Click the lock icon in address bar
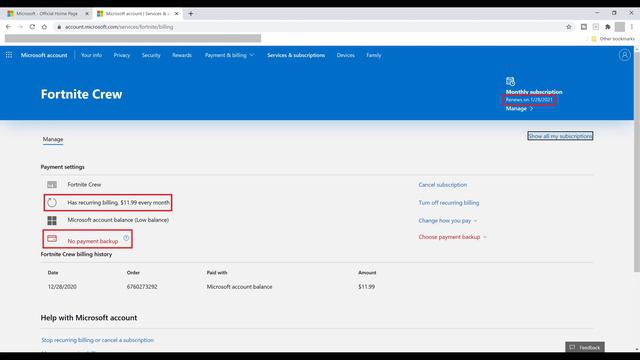 [x=59, y=27]
